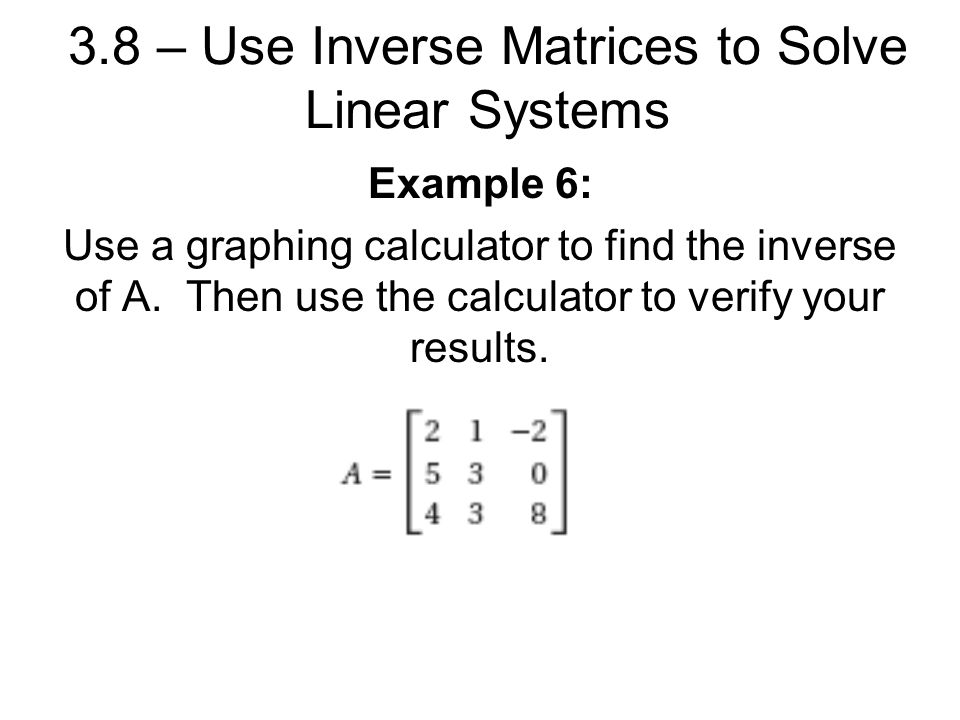
Task: Click the "A =" matrix label
Action: tap(366, 474)
